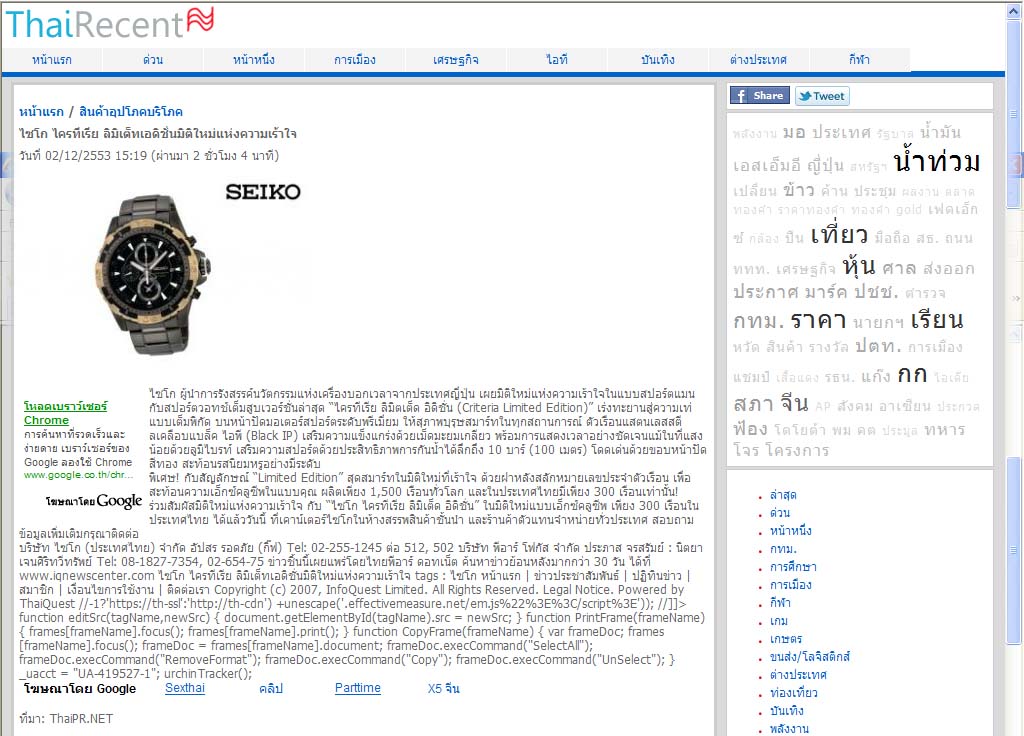Share the article on Facebook
The image size is (1024, 736).
[x=760, y=95]
